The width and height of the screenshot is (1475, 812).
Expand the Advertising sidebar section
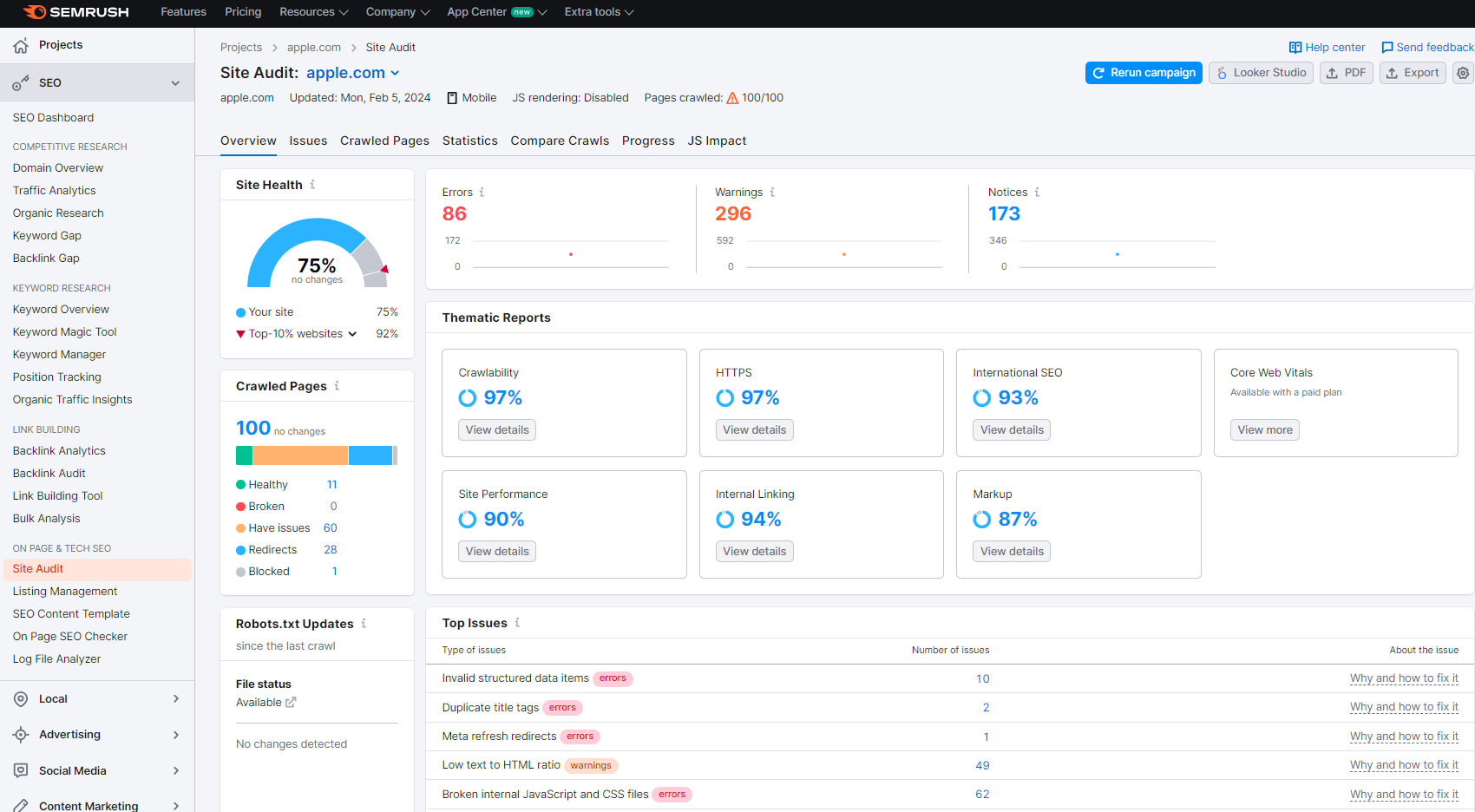click(176, 735)
